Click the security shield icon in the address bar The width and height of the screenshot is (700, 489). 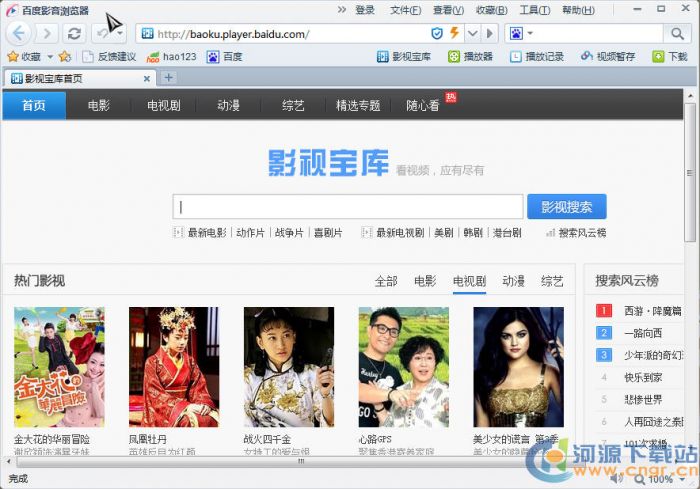coord(437,33)
